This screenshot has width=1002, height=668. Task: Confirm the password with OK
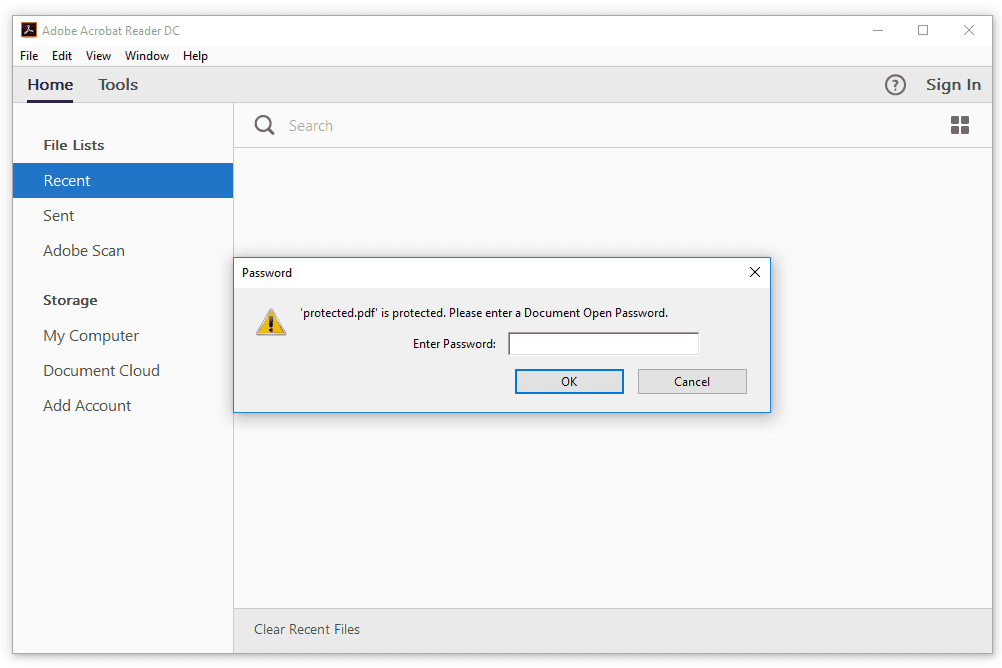coord(569,381)
